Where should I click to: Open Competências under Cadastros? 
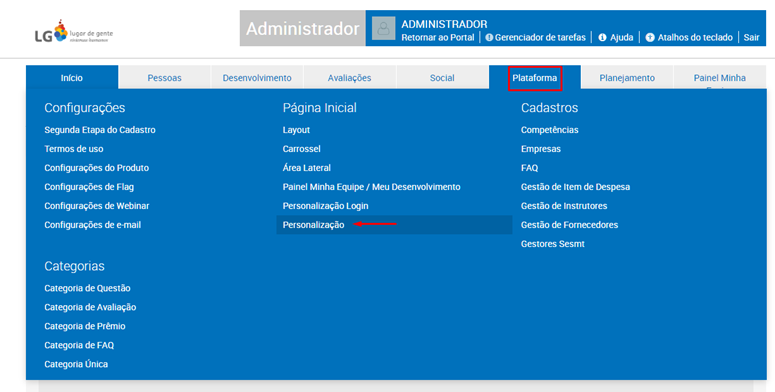550,130
